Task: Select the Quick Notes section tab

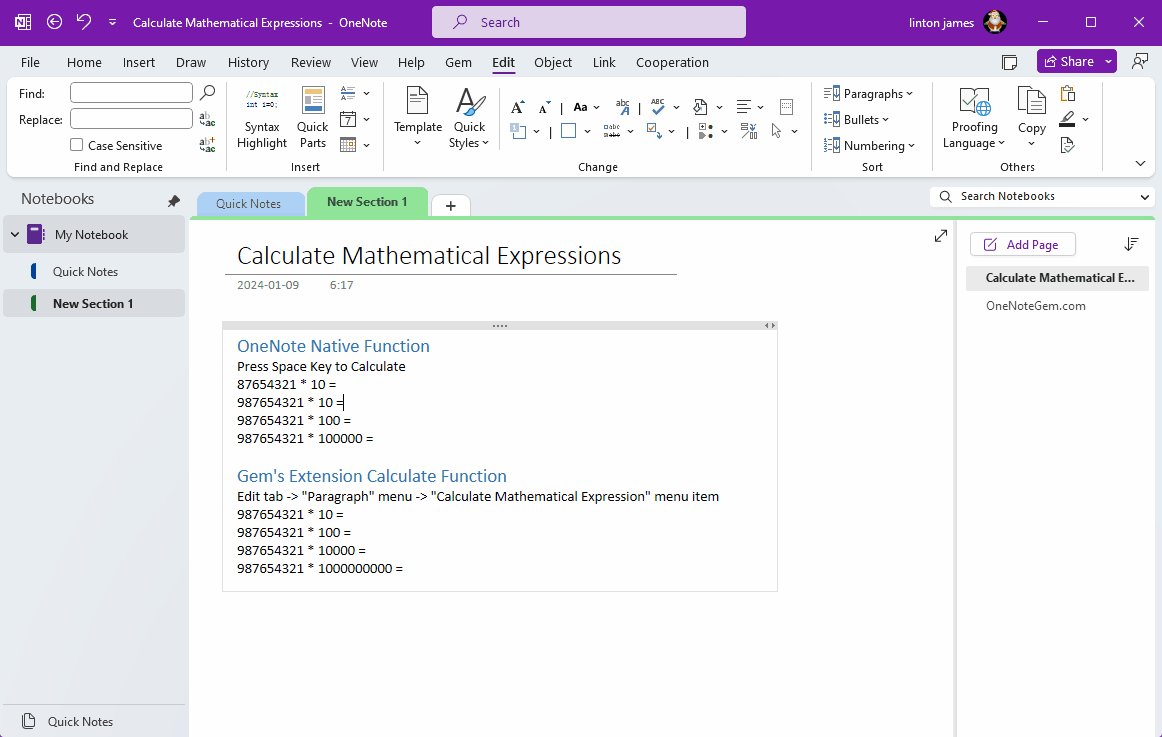Action: click(248, 204)
